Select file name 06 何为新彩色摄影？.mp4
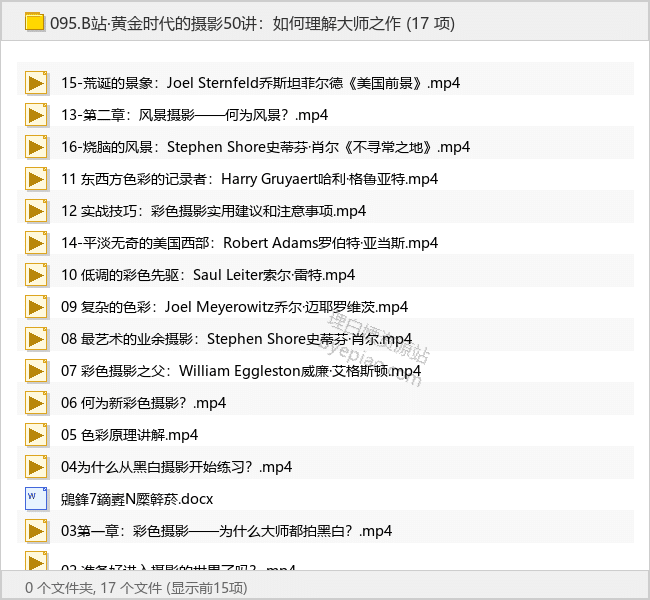650x600 pixels. (143, 403)
